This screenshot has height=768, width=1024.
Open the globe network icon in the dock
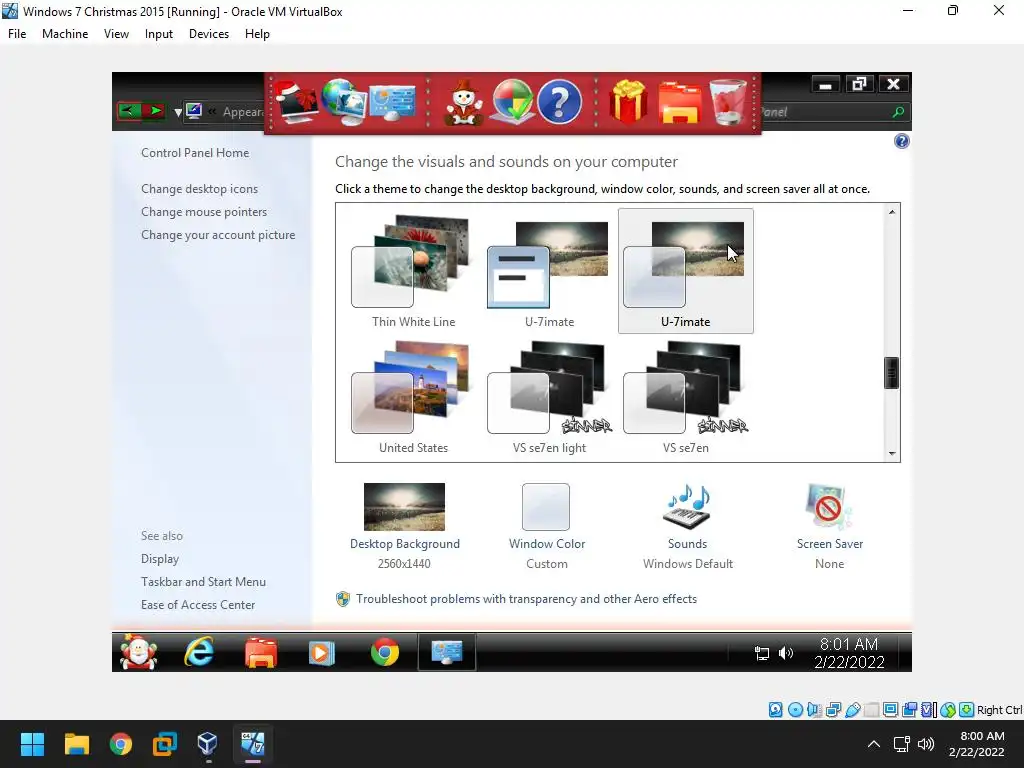click(x=344, y=103)
